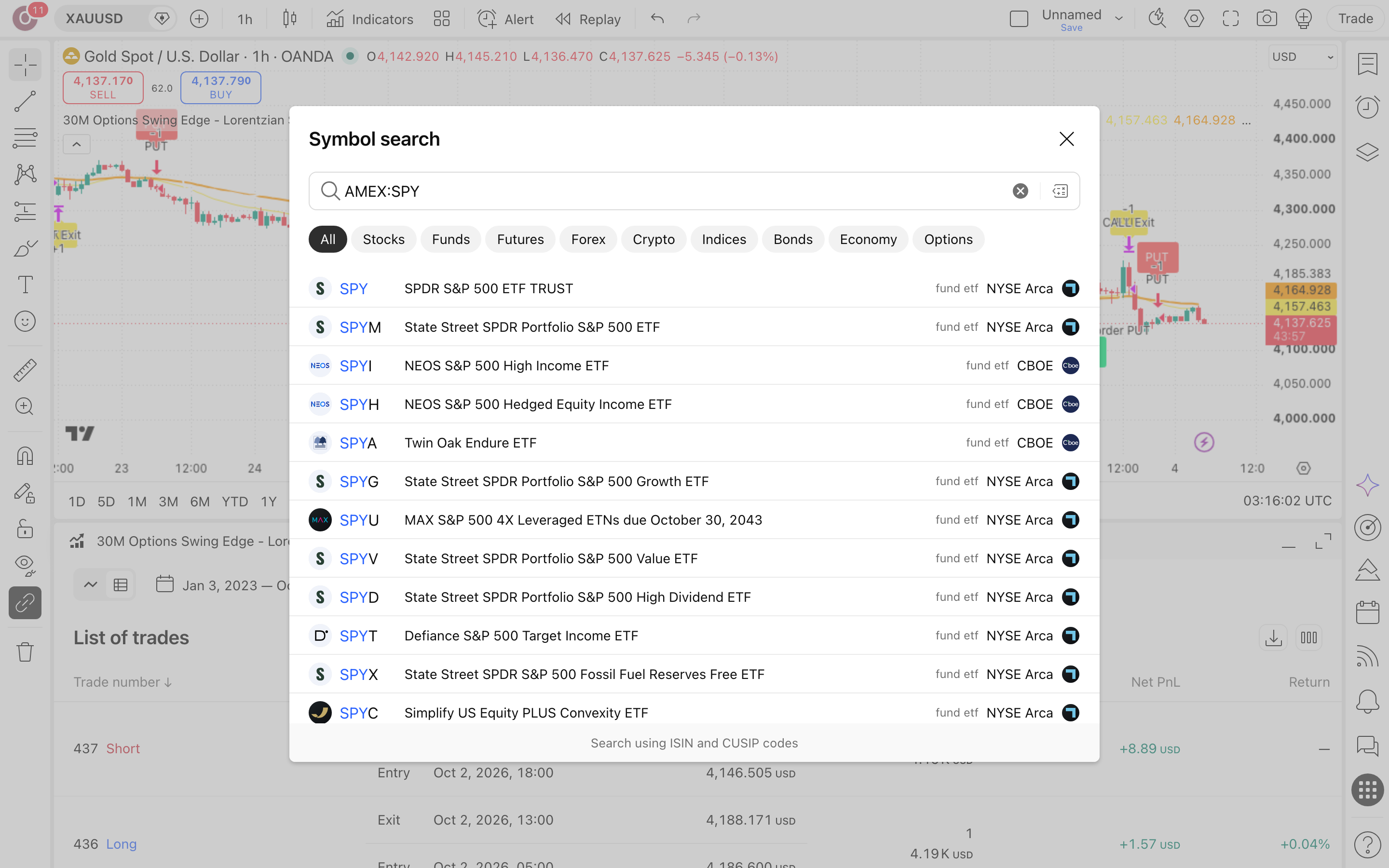This screenshot has height=868, width=1389.
Task: Select the ruler measure tool
Action: tap(25, 370)
